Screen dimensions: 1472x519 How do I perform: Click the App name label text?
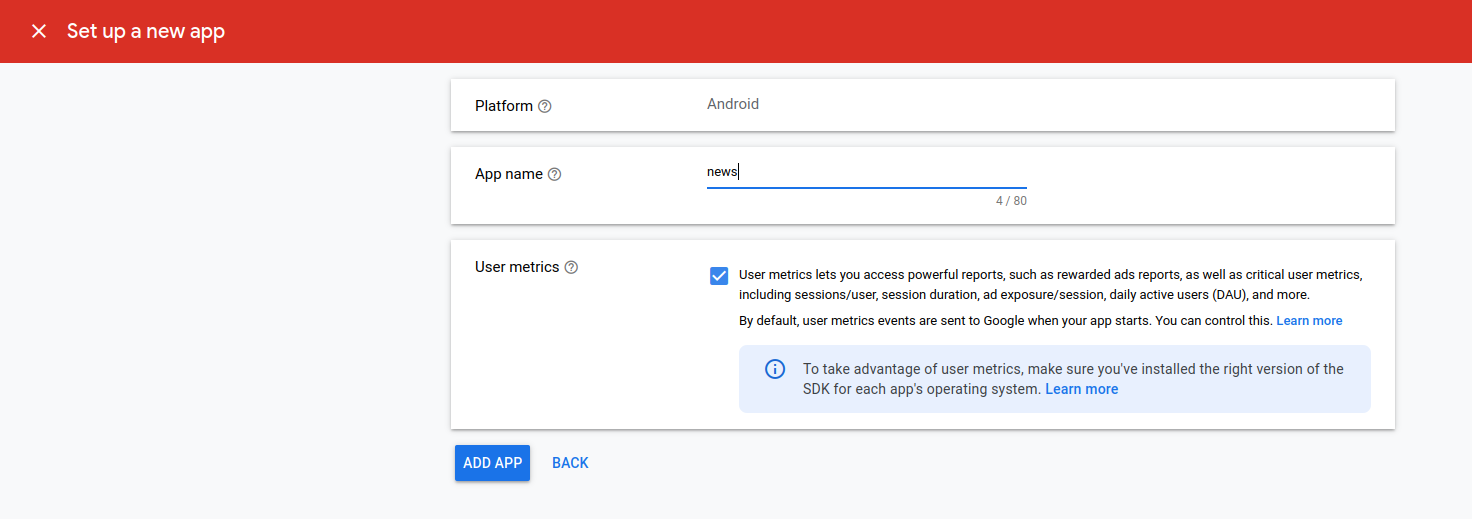509,174
